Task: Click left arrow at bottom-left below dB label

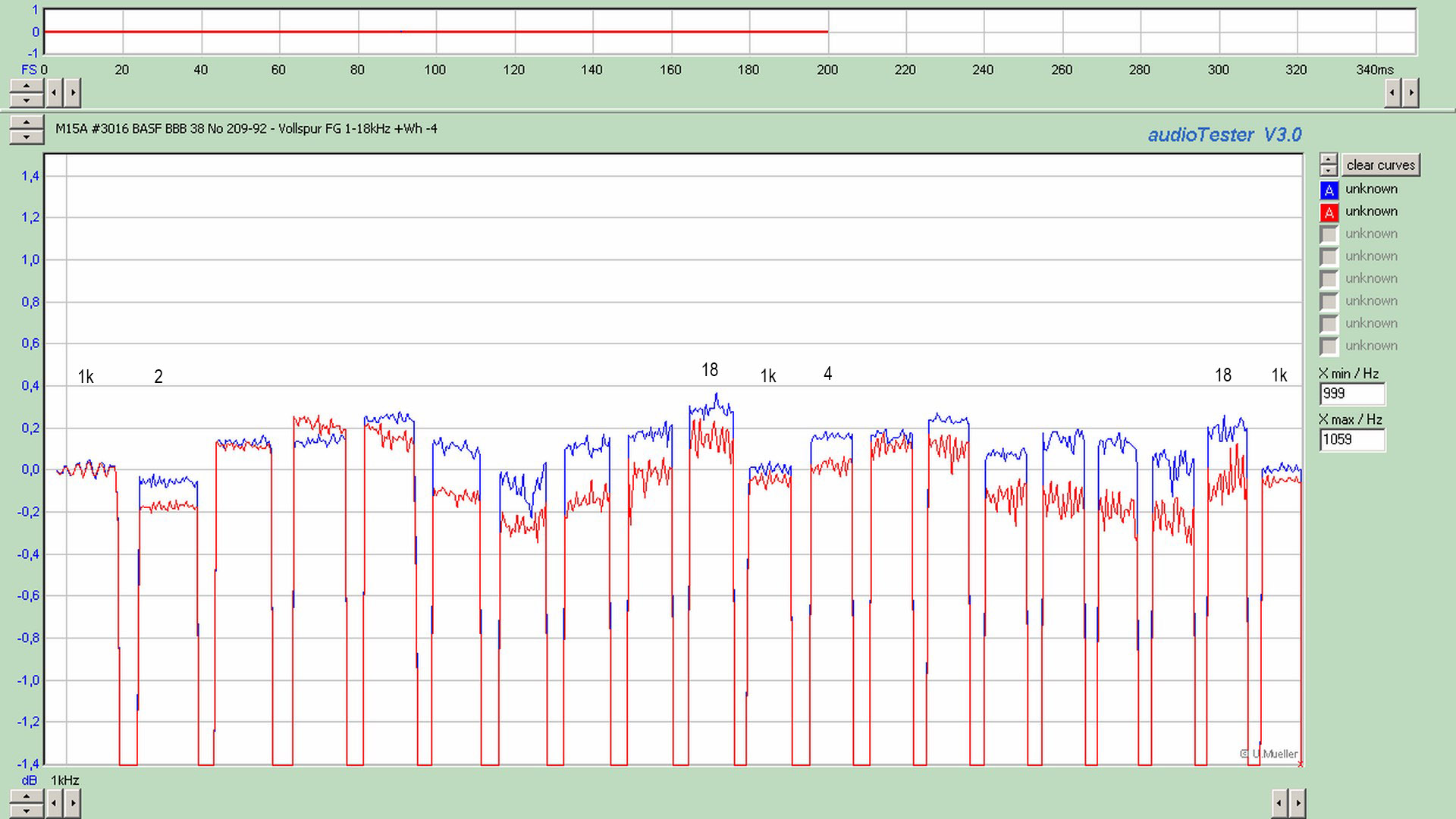Action: (54, 802)
